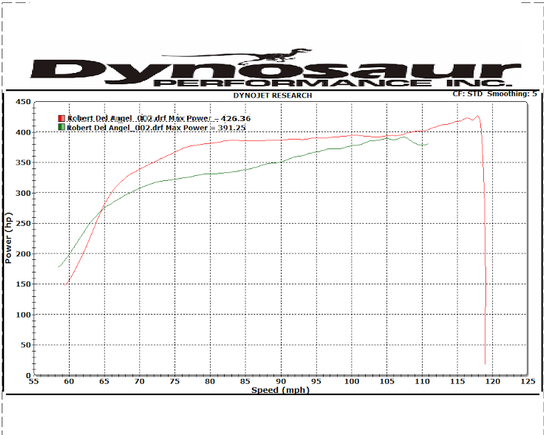Image resolution: width=544 pixels, height=435 pixels.
Task: Click the green legend color swatch
Action: pyautogui.click(x=61, y=127)
